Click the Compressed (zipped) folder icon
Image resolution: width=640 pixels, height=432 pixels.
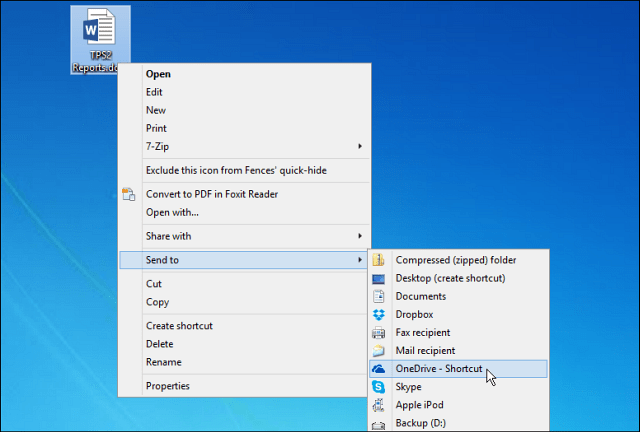[x=378, y=260]
